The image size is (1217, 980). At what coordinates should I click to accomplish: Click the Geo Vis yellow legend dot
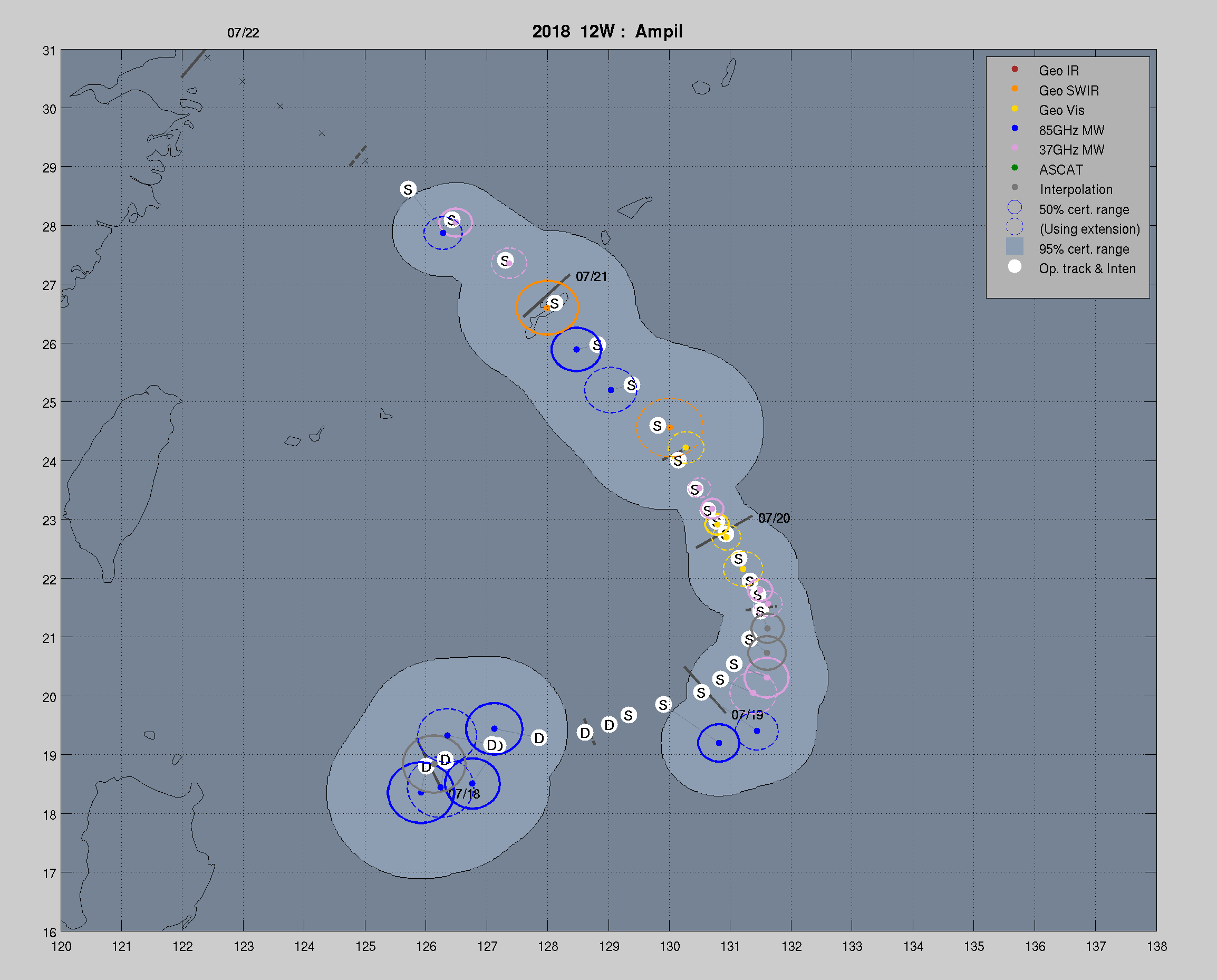pyautogui.click(x=1015, y=108)
